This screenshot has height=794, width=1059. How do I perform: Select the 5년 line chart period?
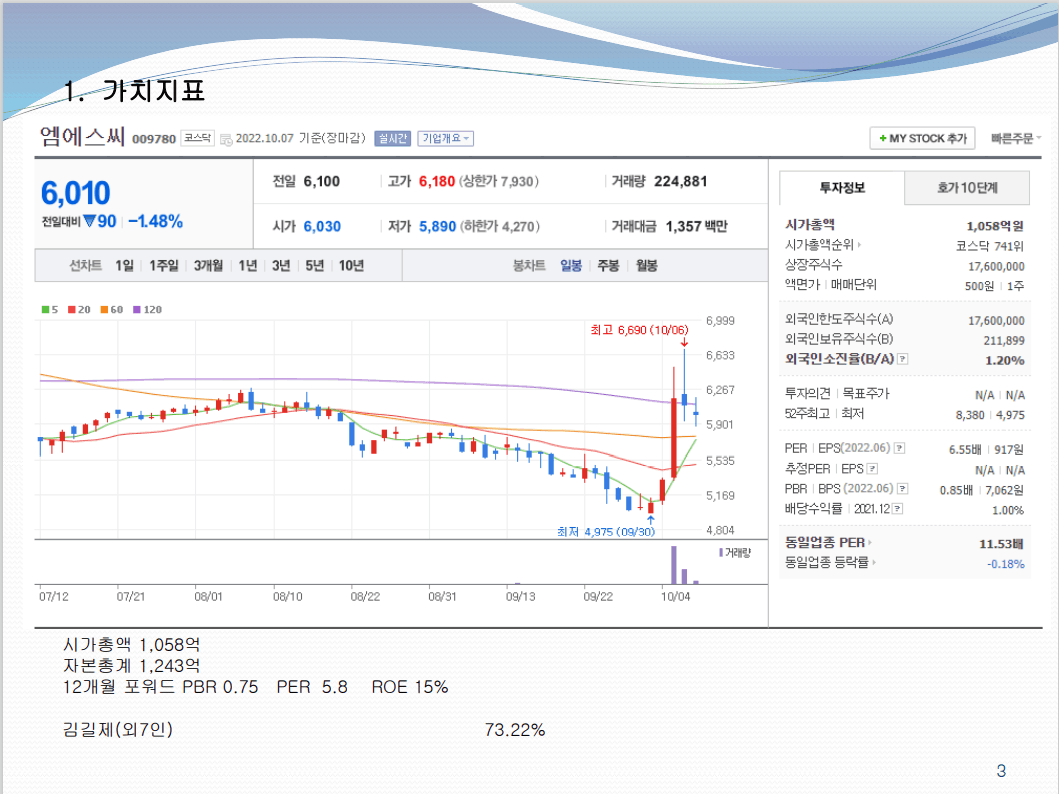pyautogui.click(x=315, y=266)
